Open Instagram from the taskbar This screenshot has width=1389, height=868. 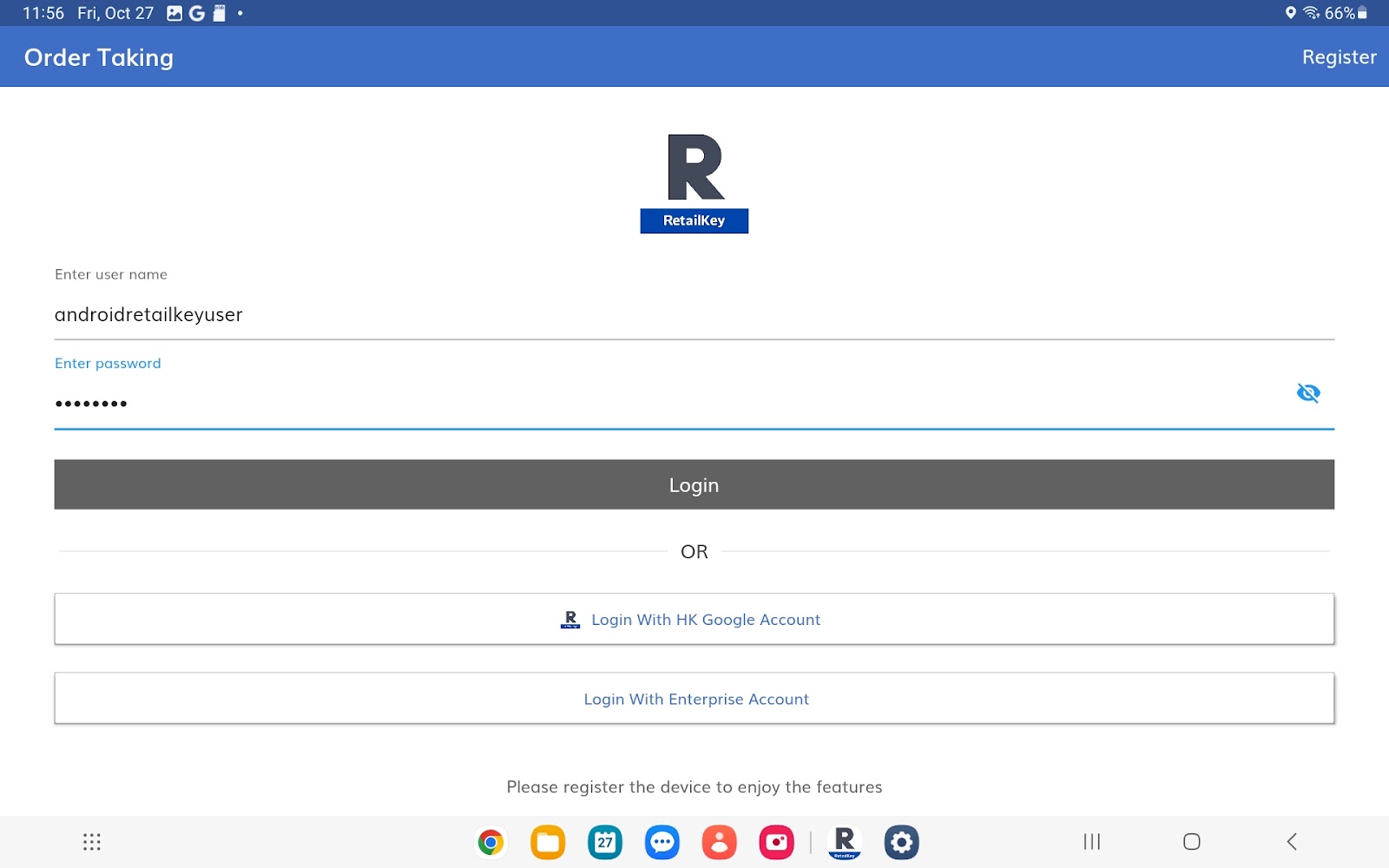777,842
